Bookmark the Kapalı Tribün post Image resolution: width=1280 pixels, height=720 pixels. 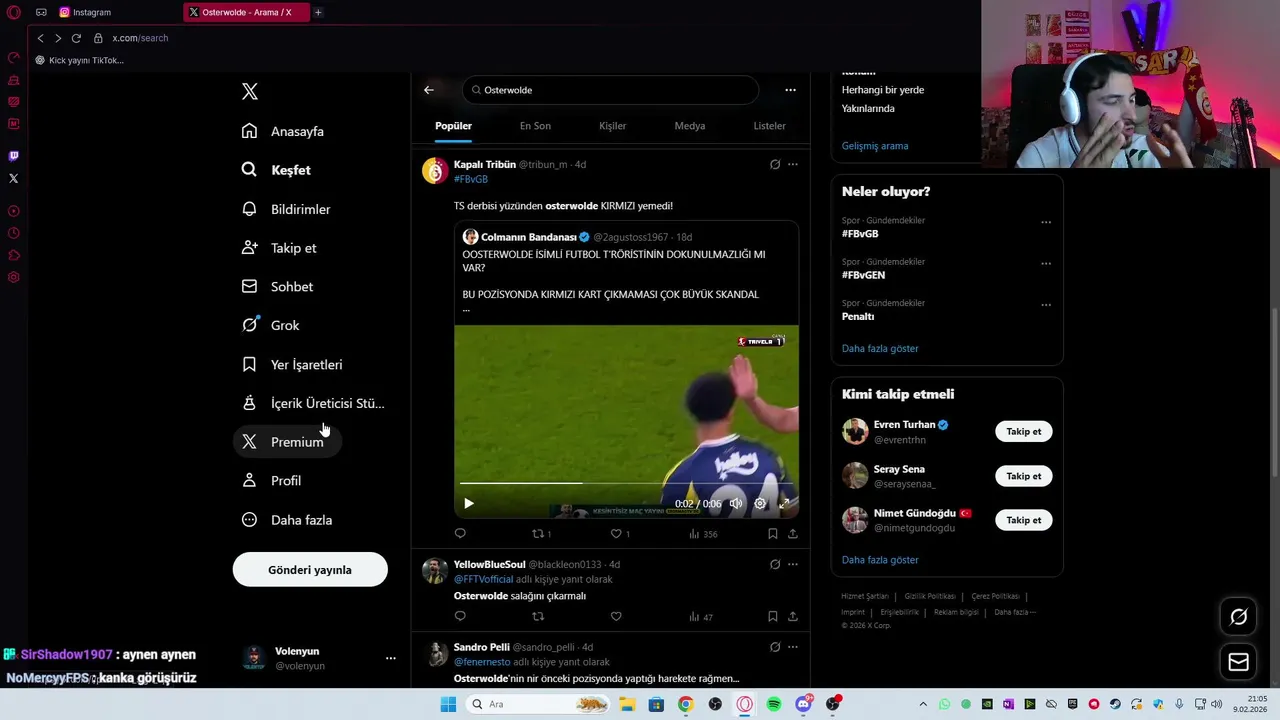tap(773, 534)
